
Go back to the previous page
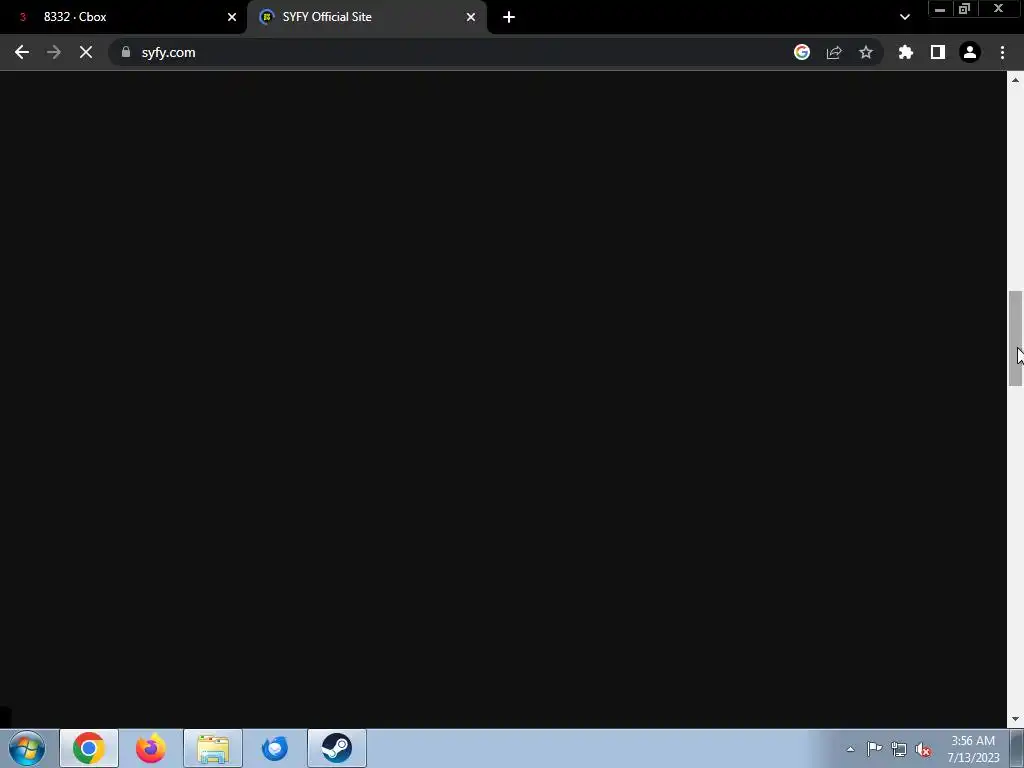[x=22, y=52]
